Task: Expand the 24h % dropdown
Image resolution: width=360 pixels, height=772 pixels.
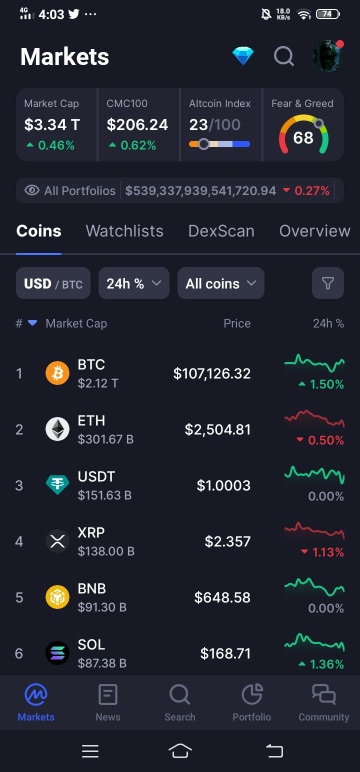Action: point(134,283)
